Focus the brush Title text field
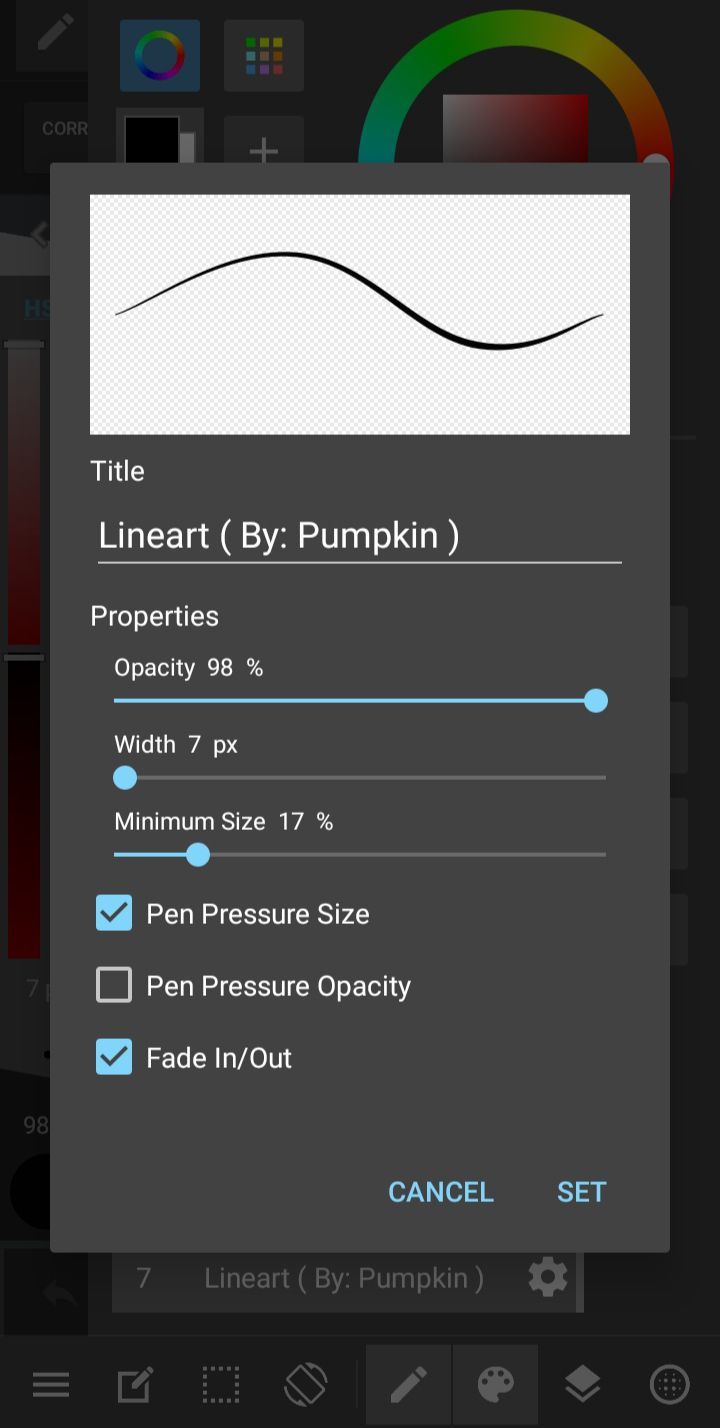Viewport: 720px width, 1428px height. point(360,536)
